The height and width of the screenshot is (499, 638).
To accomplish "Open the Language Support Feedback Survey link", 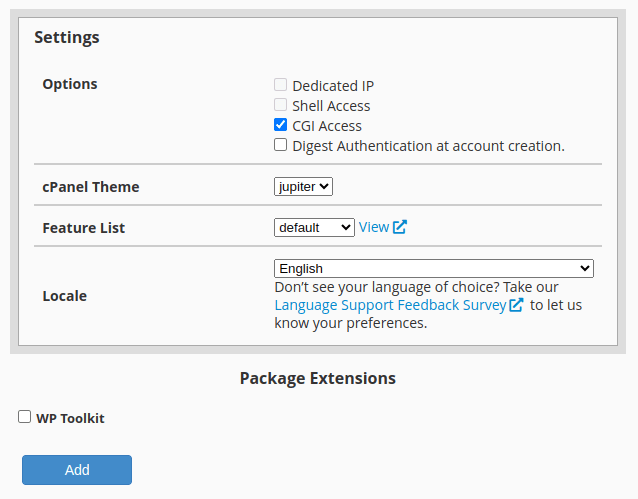I will pos(390,305).
